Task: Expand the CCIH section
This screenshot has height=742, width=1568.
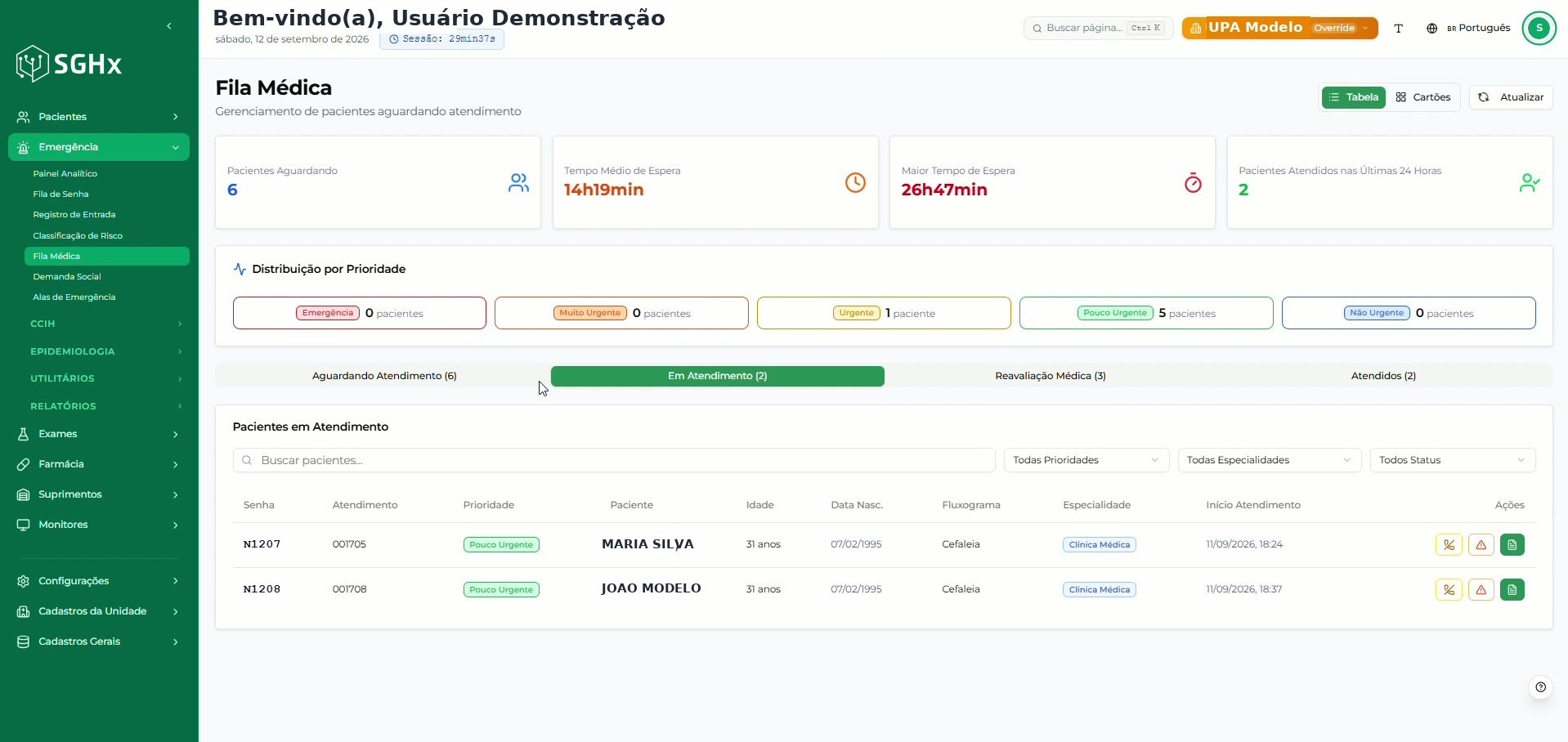Action: (105, 324)
